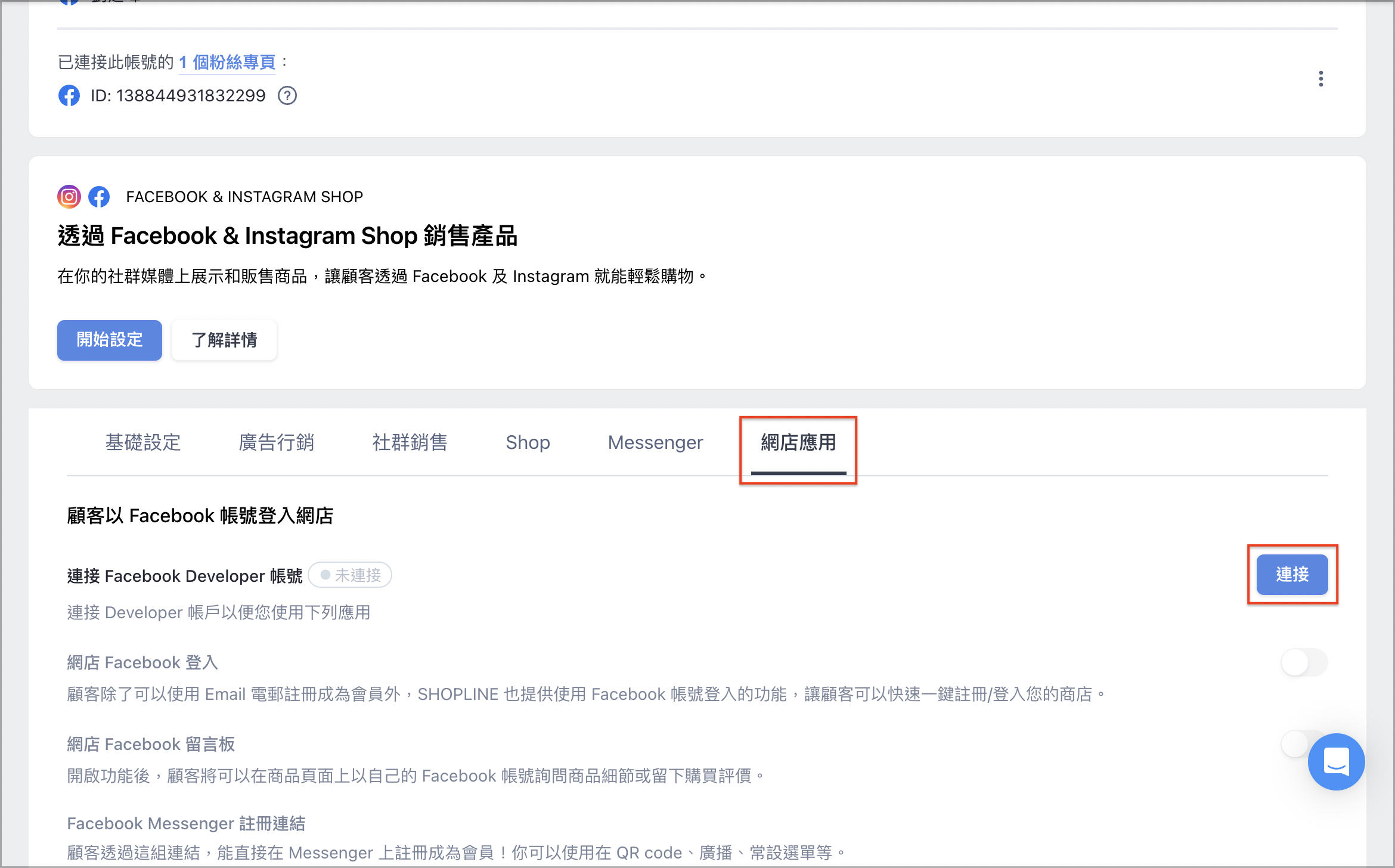Click the 開始設定 button
The image size is (1395, 868).
(110, 340)
